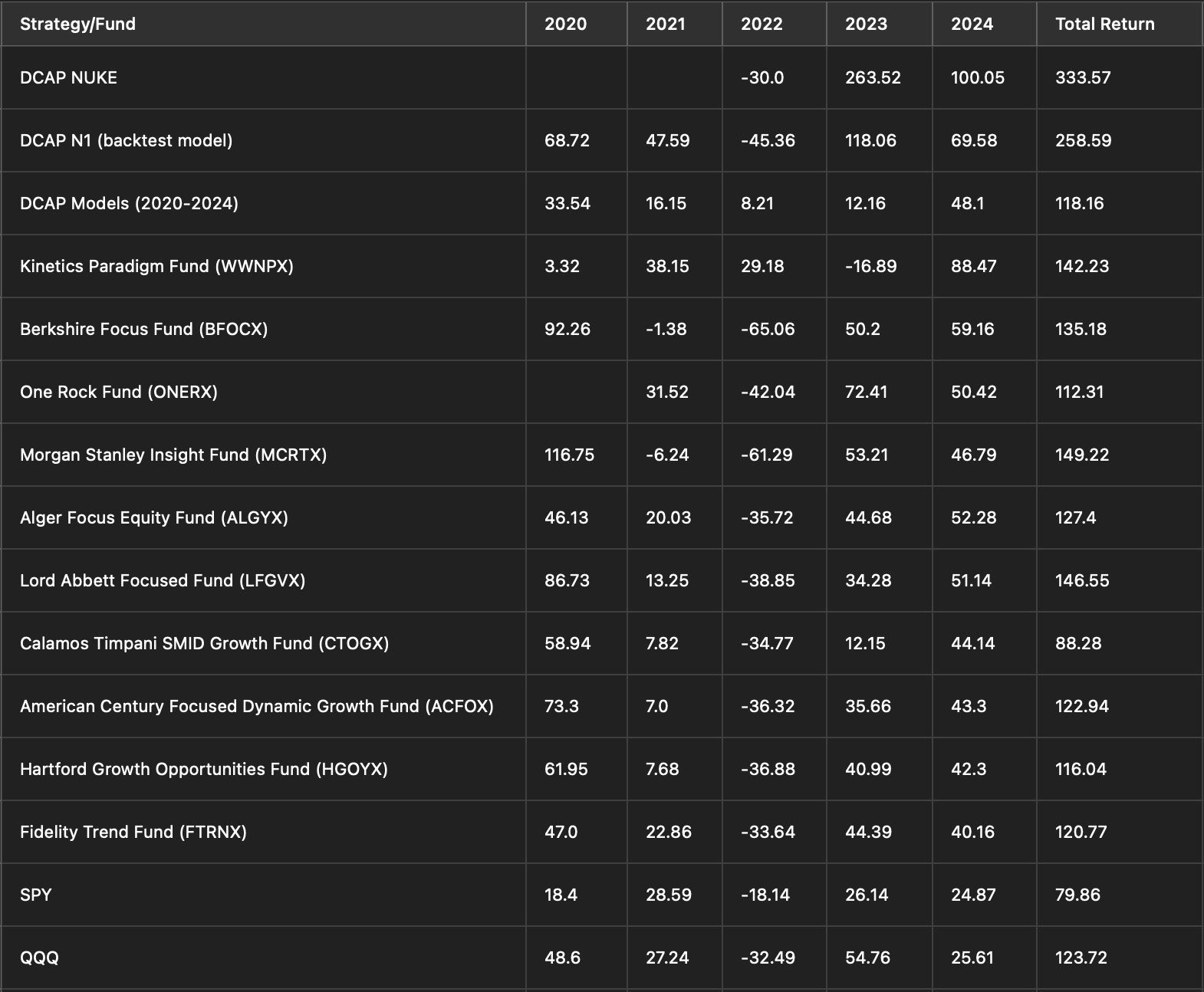The image size is (1204, 992).
Task: Click Calamos Timpani total return 88.28
Action: tap(1078, 643)
